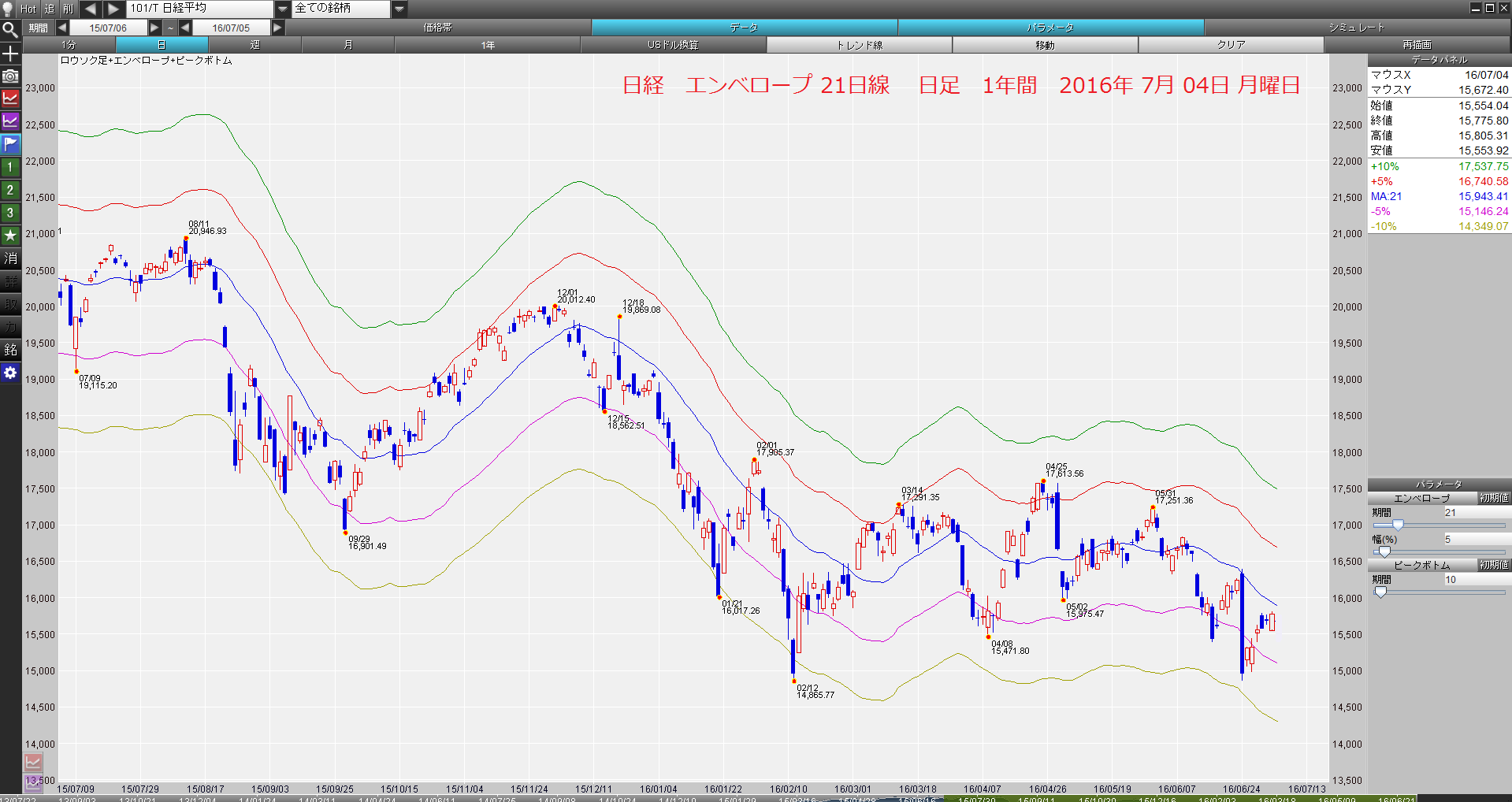1512x802 pixels.
Task: Click the 詳 detail sidebar button
Action: tap(10, 281)
